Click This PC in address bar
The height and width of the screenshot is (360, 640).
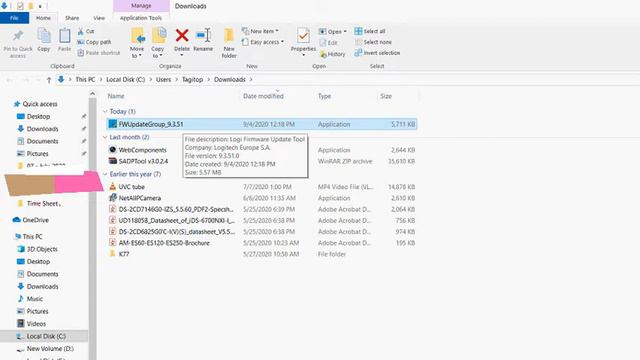[x=85, y=80]
